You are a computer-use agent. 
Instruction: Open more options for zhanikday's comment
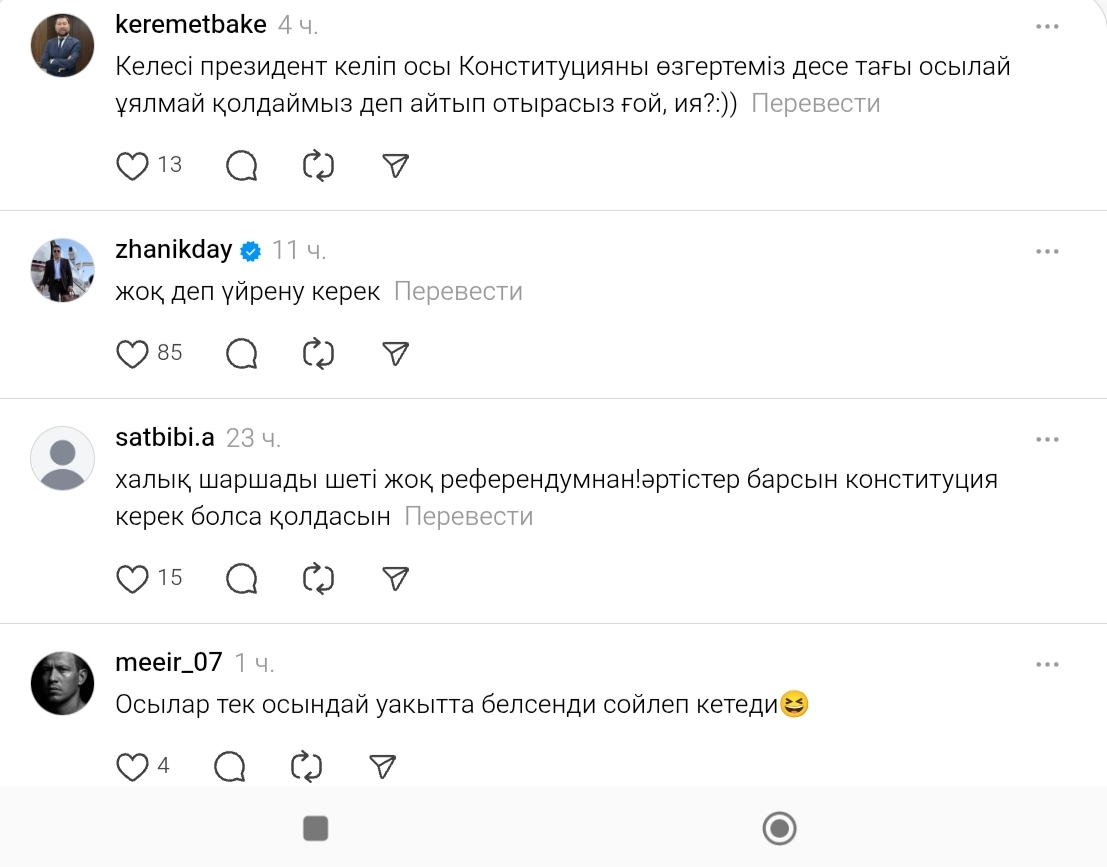pos(1047,252)
